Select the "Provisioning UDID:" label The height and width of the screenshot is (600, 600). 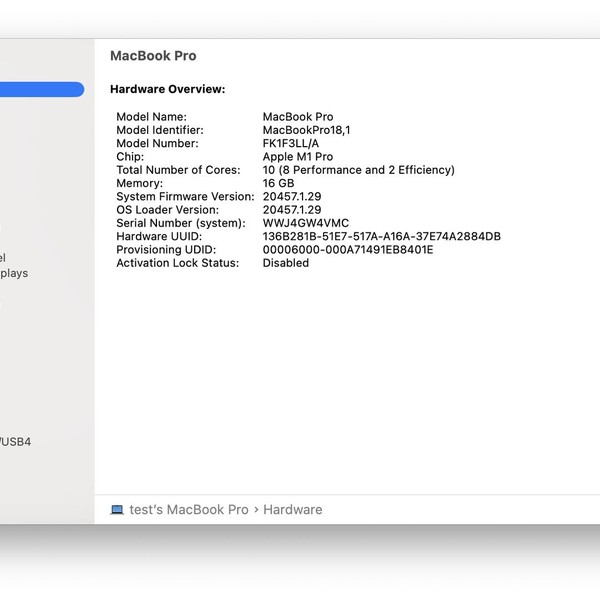[x=166, y=250]
